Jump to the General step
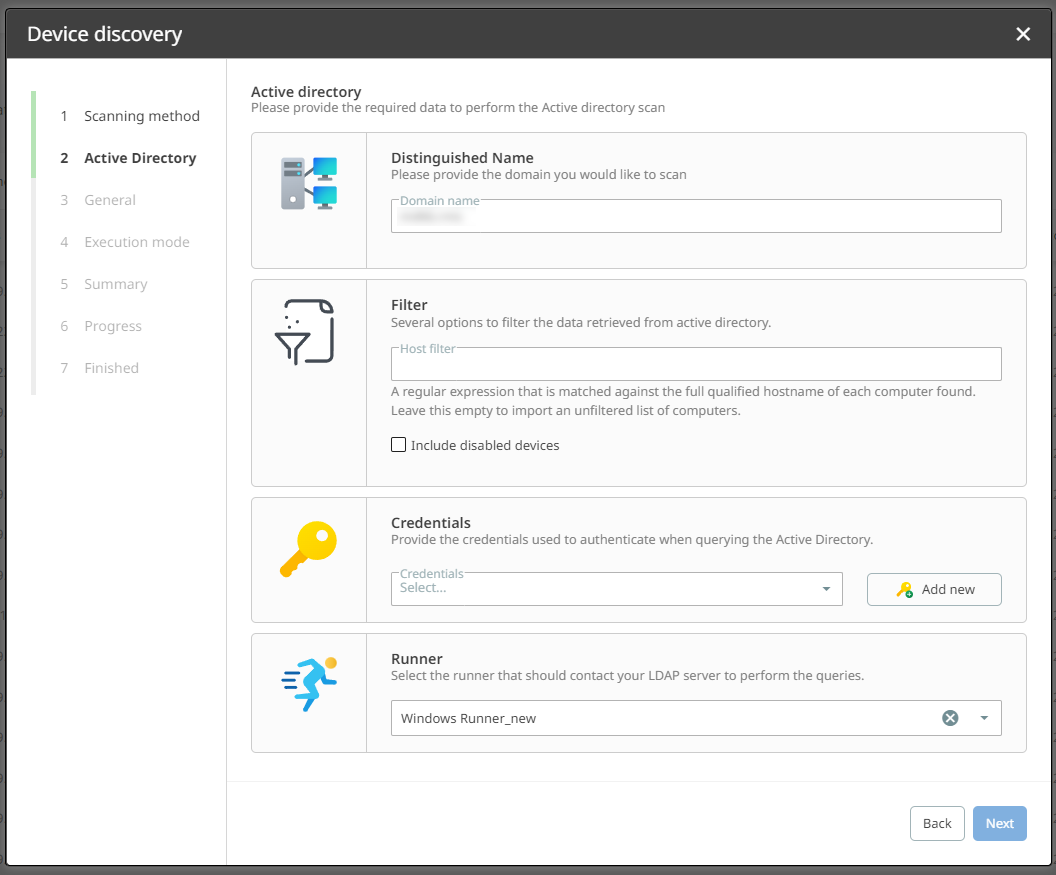The height and width of the screenshot is (875, 1056). pyautogui.click(x=110, y=200)
